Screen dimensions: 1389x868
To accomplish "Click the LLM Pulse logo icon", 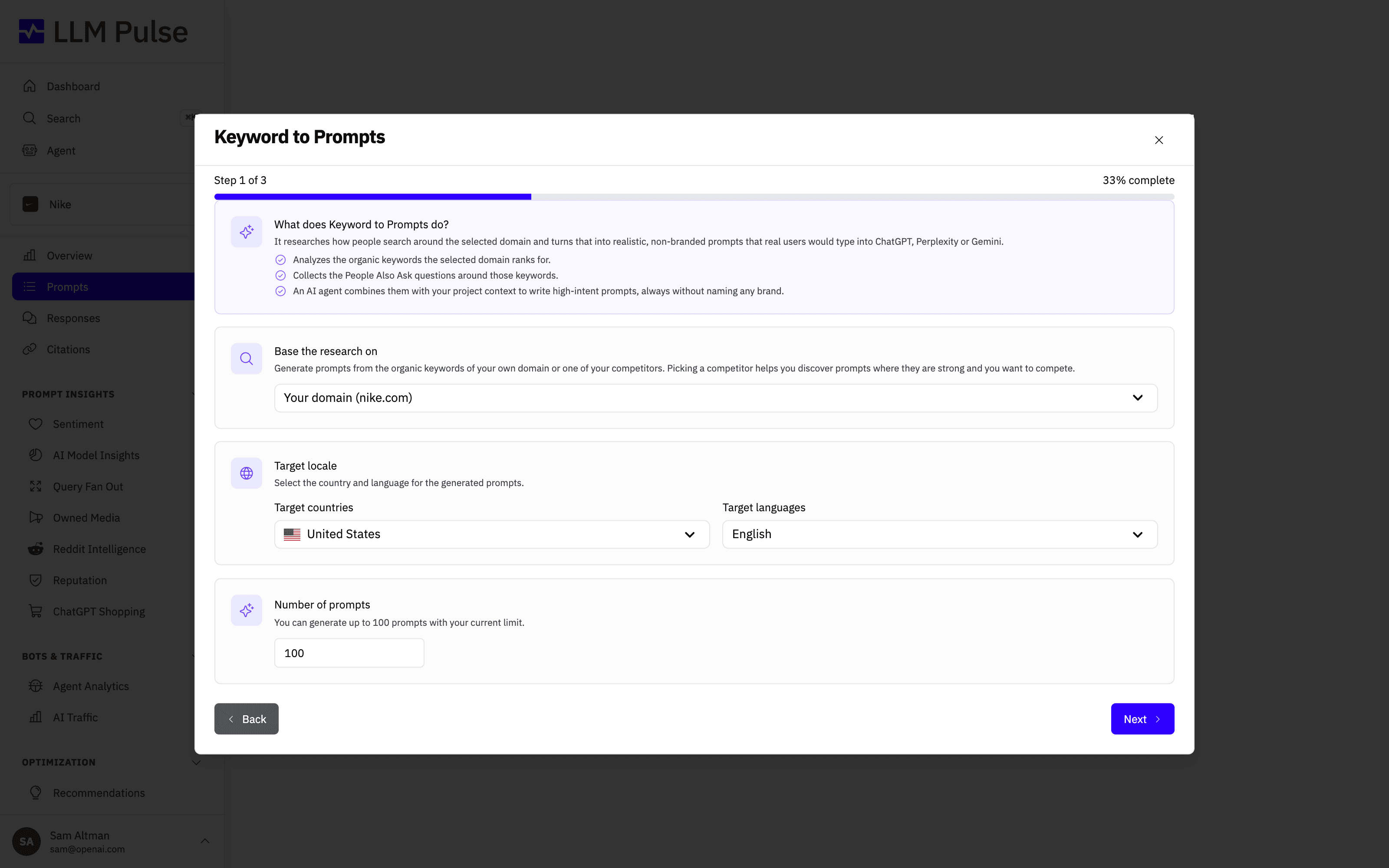I will click(32, 32).
